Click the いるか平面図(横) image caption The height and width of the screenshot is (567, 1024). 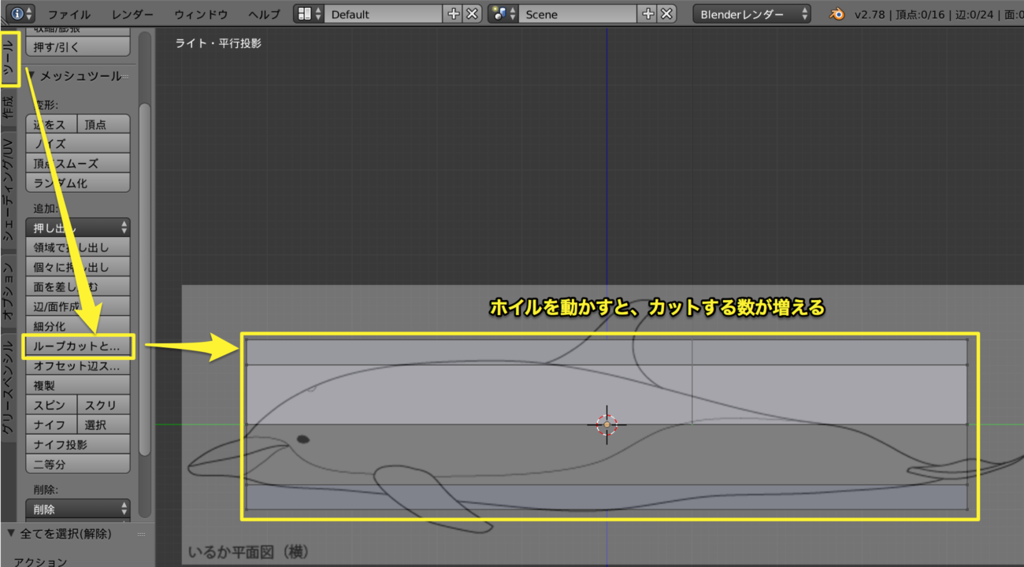pos(248,552)
